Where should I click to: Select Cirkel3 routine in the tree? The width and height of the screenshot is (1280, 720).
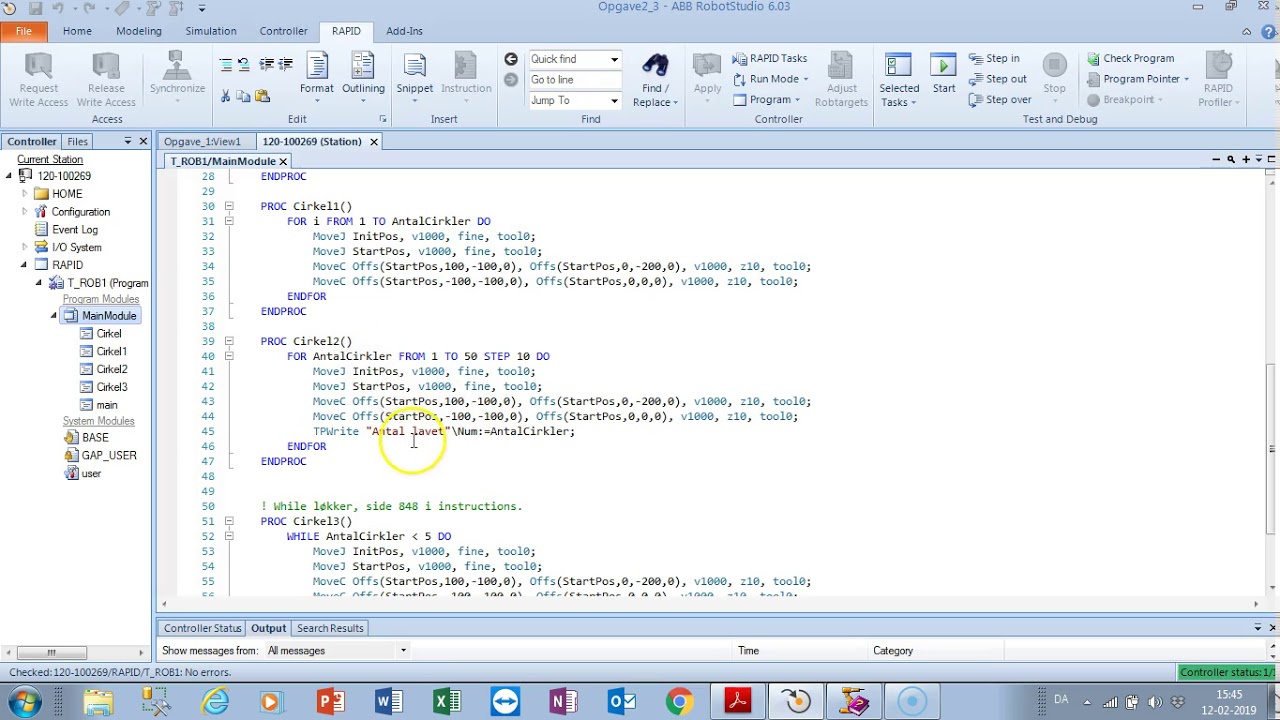(111, 387)
